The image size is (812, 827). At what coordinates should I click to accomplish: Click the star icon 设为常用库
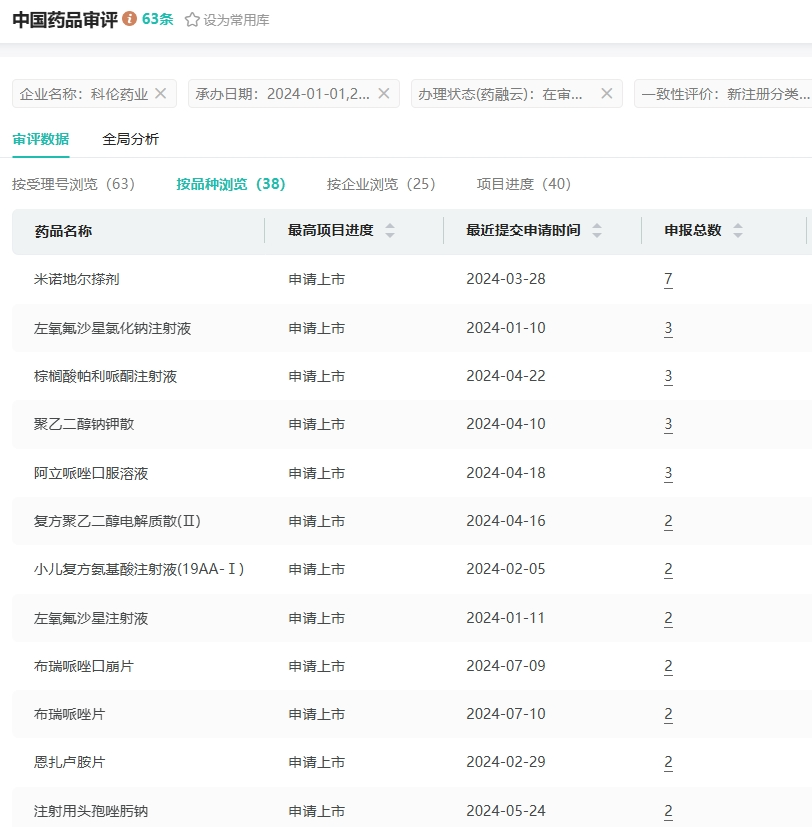[x=192, y=20]
